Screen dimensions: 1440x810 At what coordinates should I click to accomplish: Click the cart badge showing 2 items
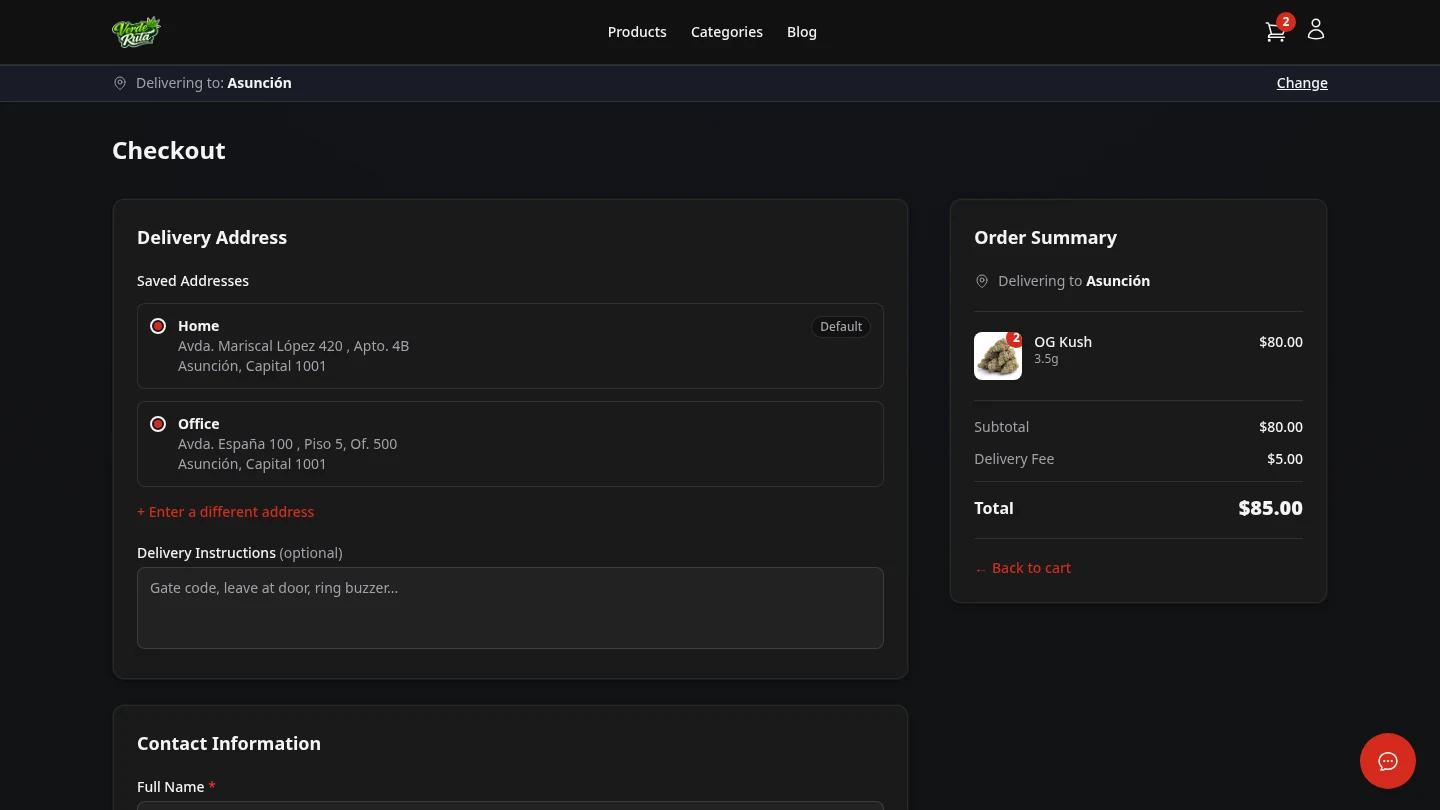click(1286, 21)
